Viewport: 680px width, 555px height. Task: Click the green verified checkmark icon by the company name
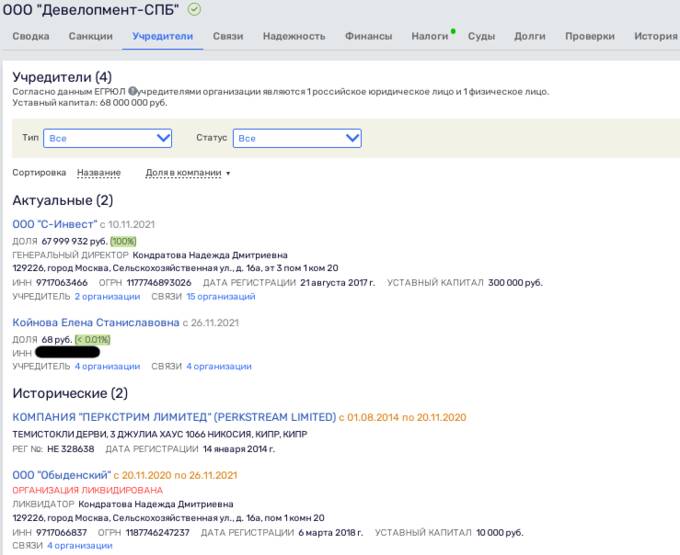pos(194,9)
